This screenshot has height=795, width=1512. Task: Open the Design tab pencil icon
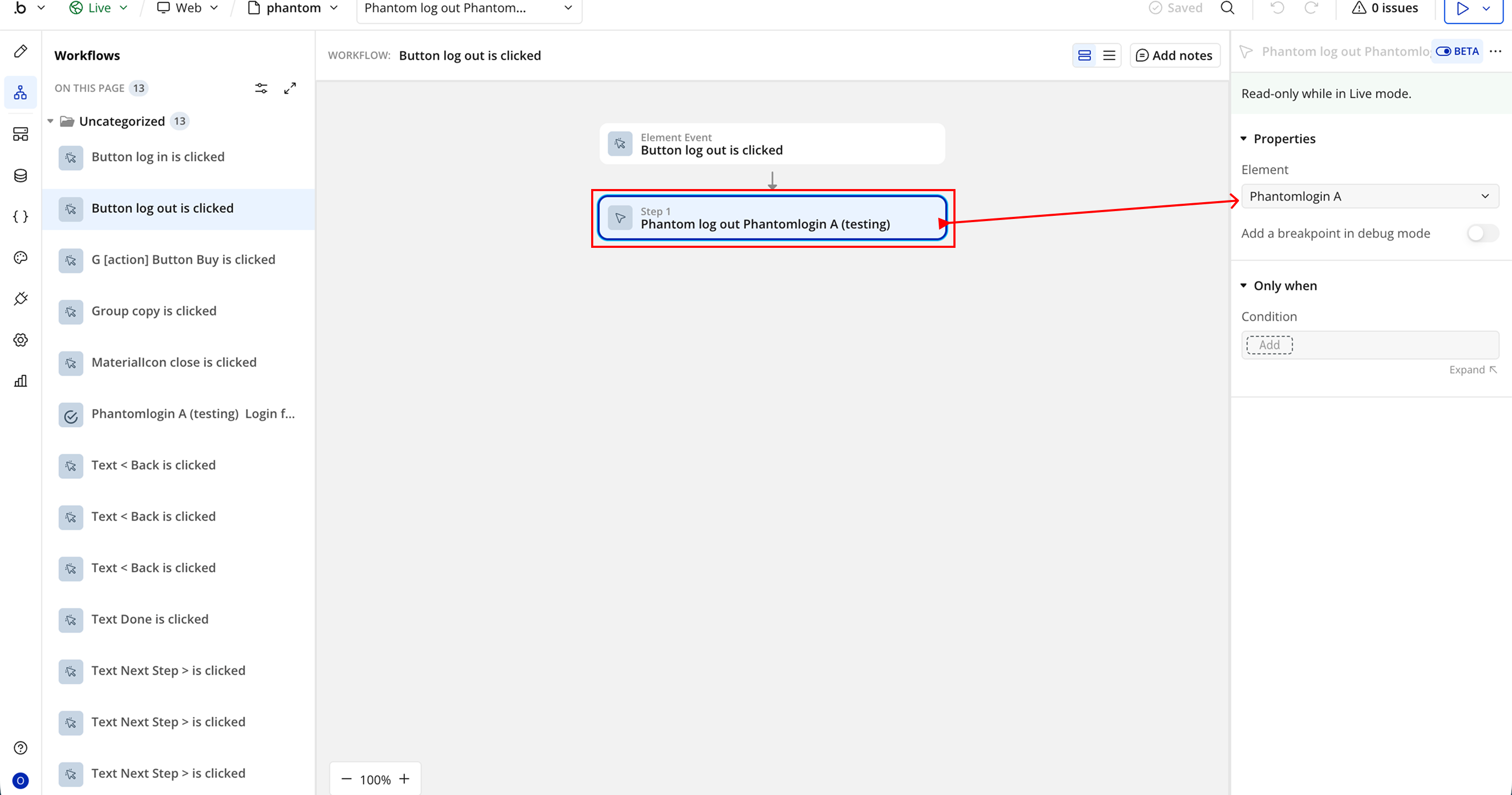[20, 51]
